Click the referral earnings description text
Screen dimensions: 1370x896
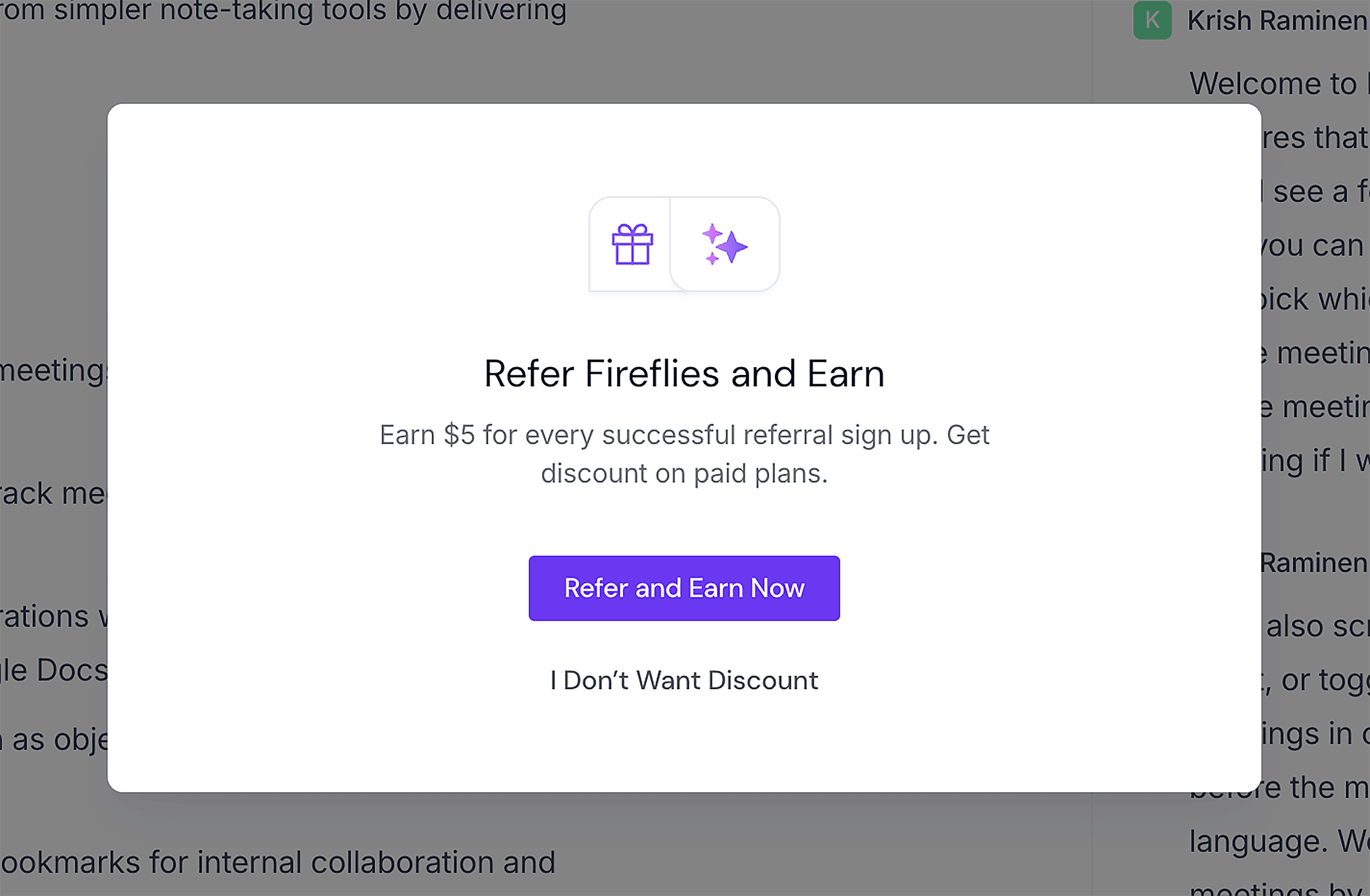tap(684, 453)
